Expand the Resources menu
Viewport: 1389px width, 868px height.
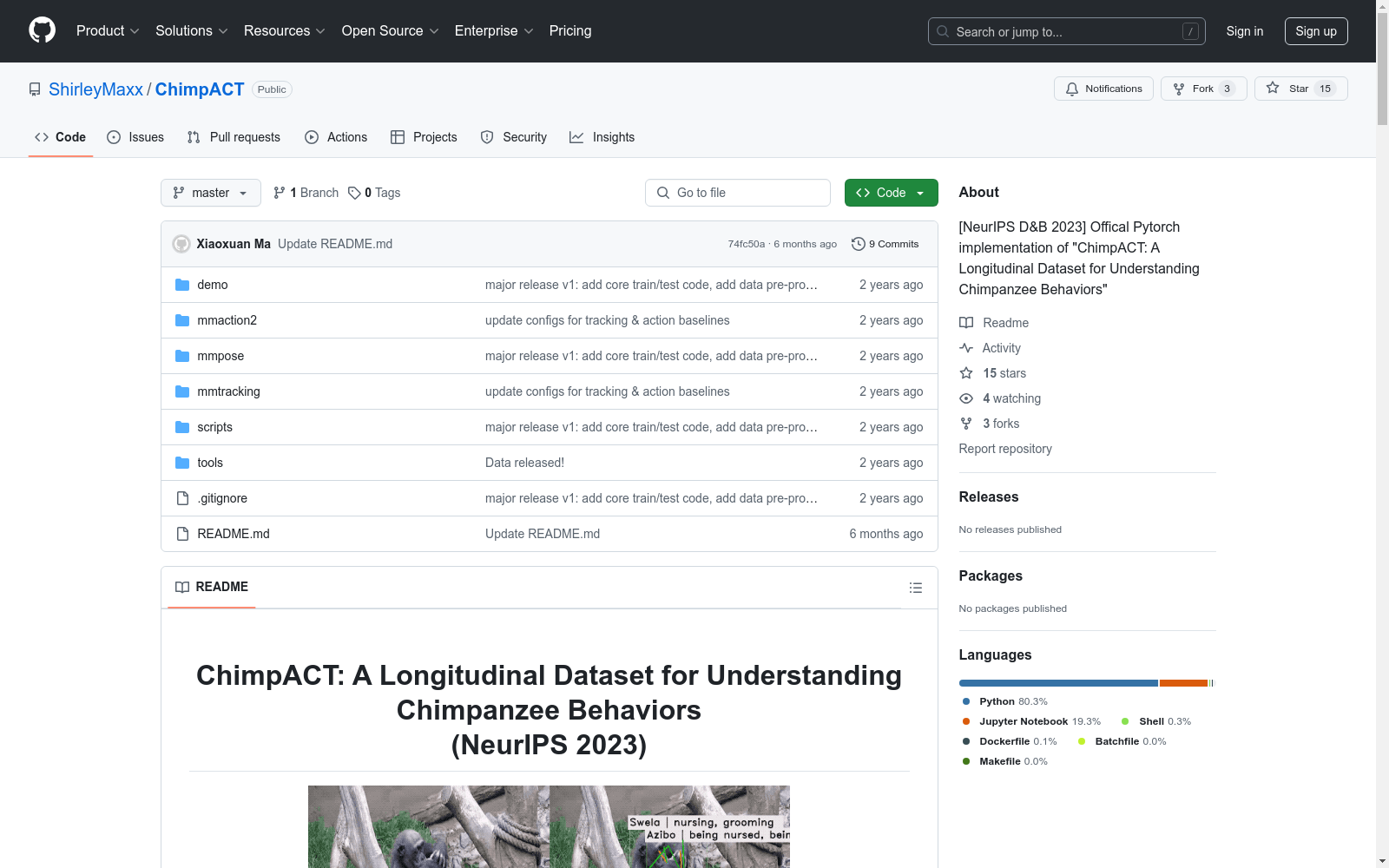pyautogui.click(x=285, y=30)
